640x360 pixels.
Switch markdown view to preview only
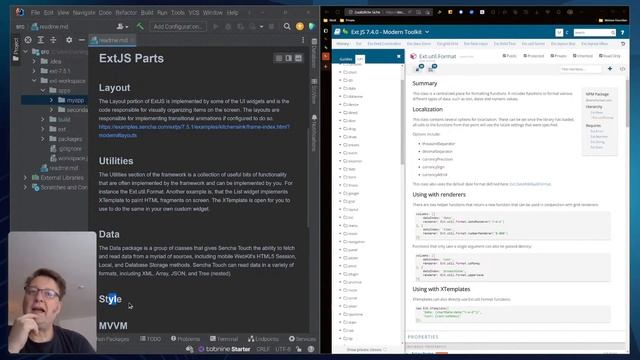(x=298, y=58)
